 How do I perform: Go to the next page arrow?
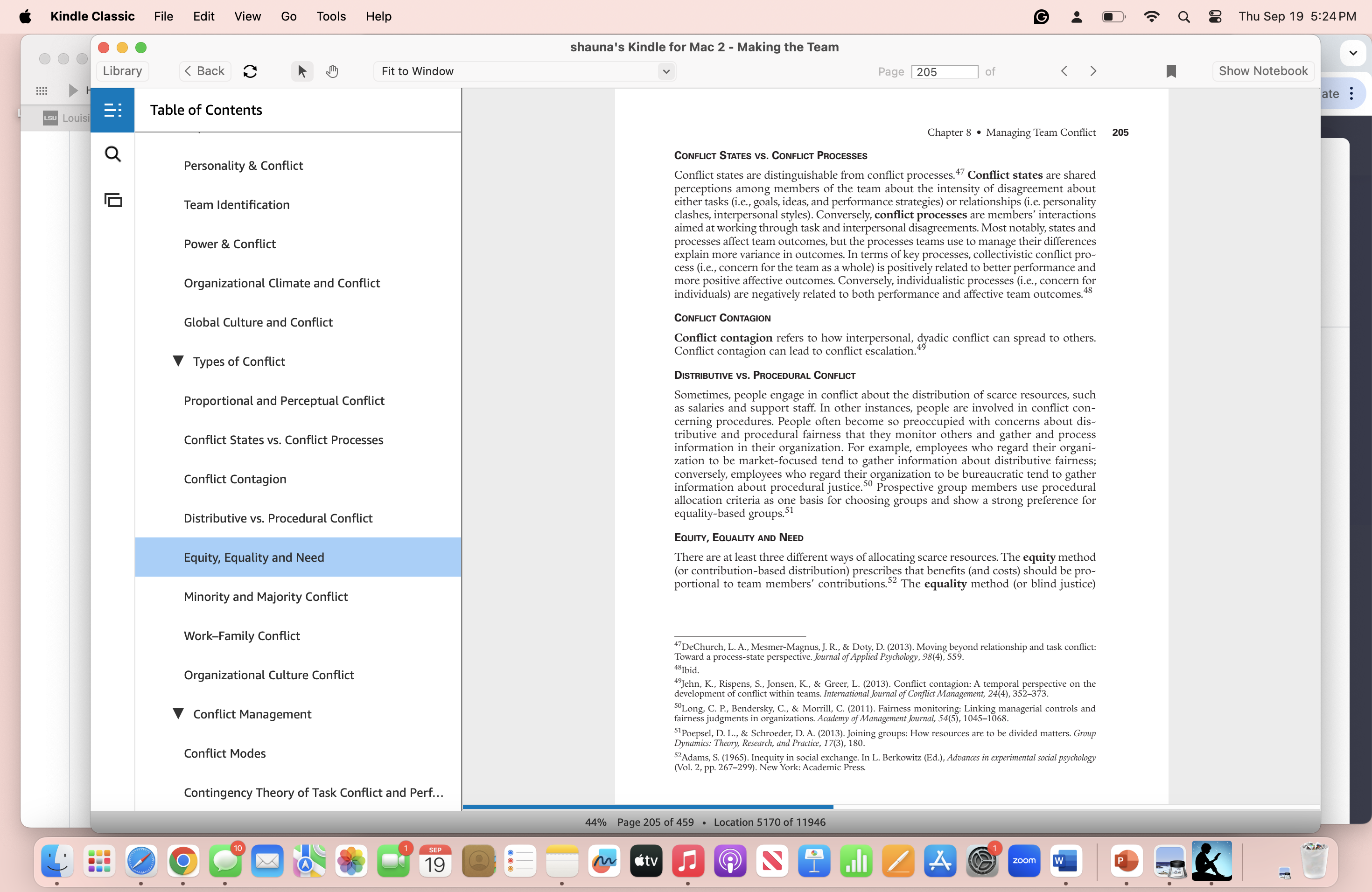pos(1092,71)
